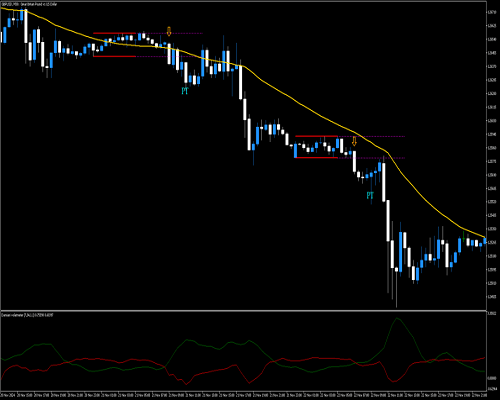Select the first upper red range line
The image size is (500, 400).
[114, 33]
